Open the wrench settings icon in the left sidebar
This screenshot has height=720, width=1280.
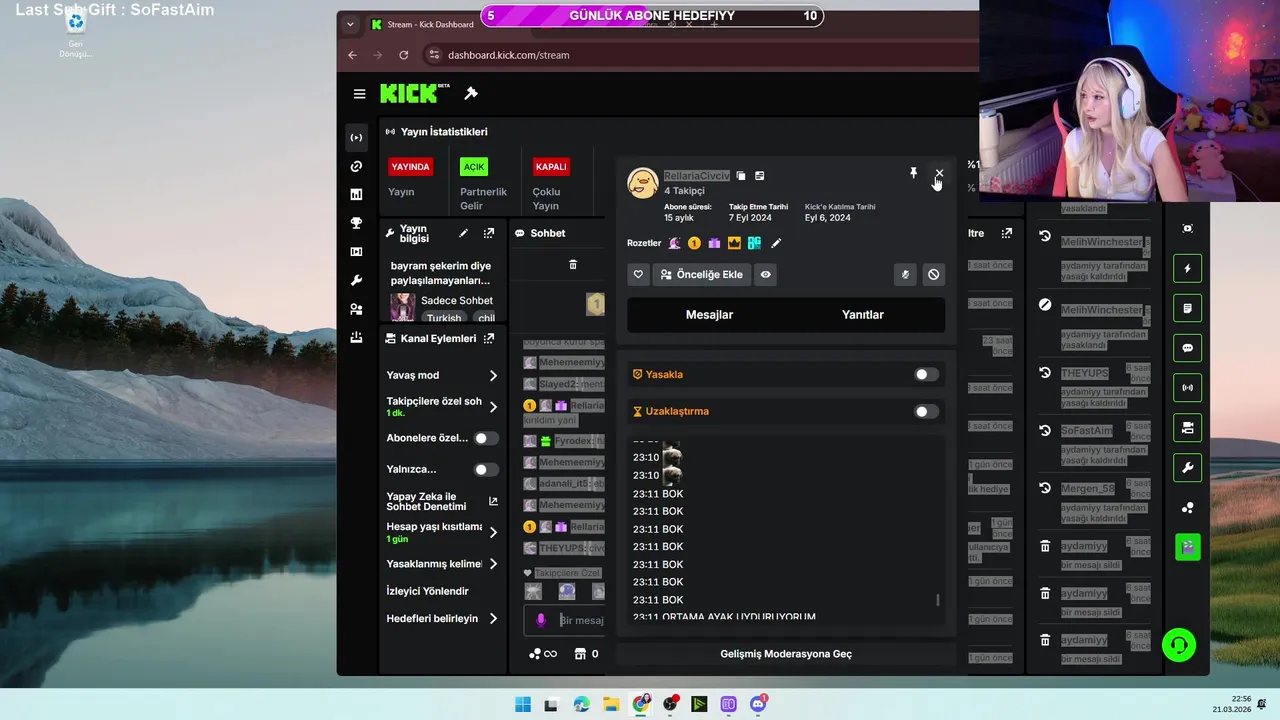pyautogui.click(x=356, y=281)
